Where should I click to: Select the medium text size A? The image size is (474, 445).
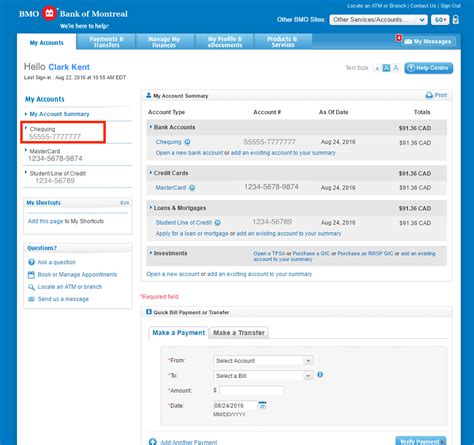(386, 68)
